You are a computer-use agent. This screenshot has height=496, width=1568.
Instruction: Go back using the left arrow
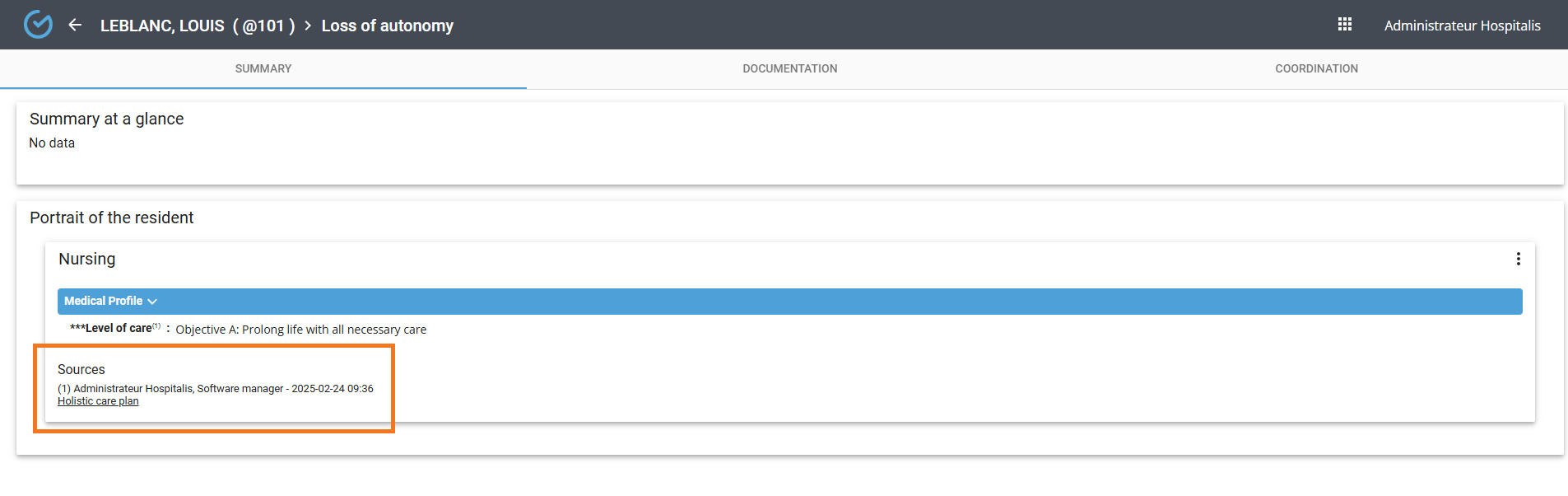click(x=75, y=25)
